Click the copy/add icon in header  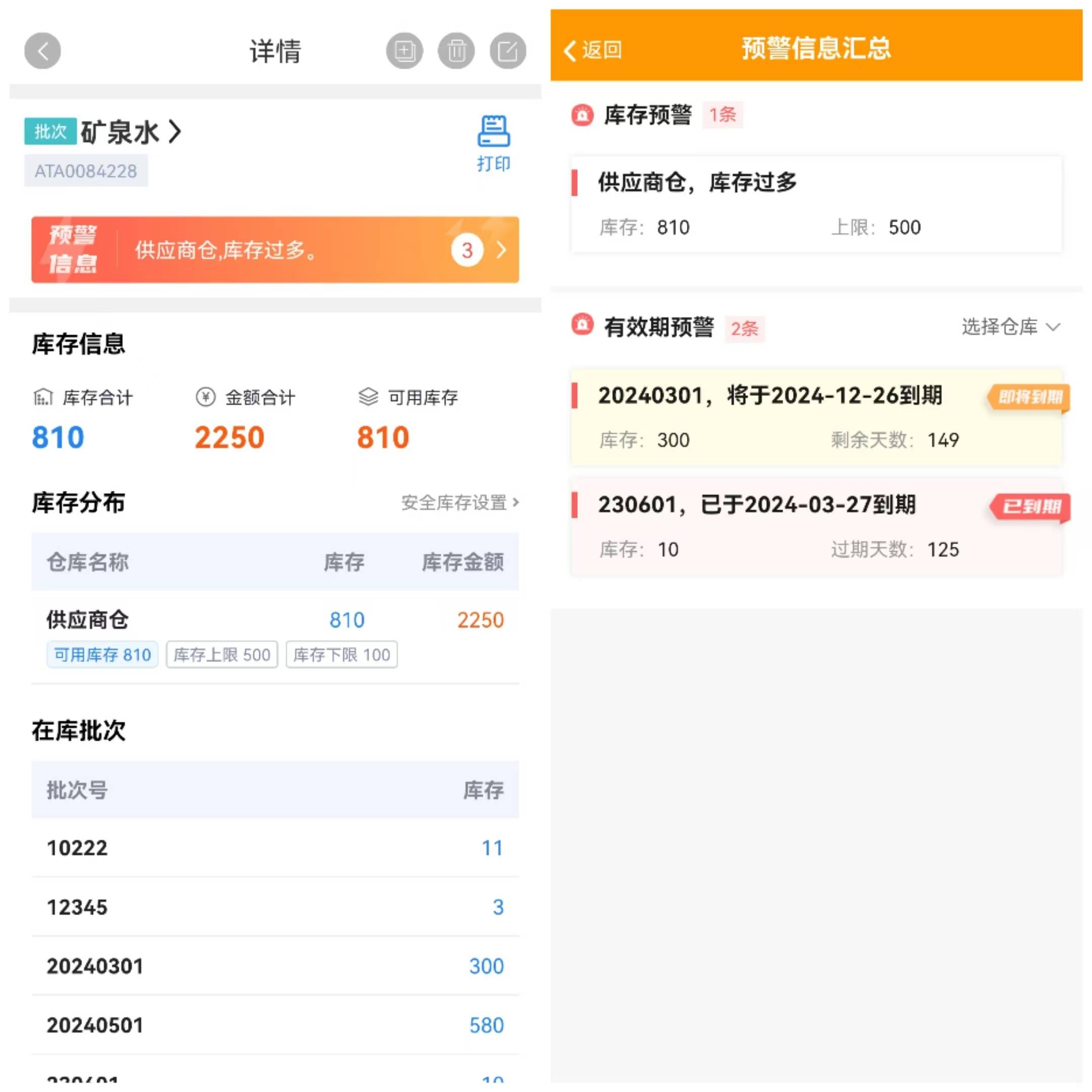(x=404, y=51)
